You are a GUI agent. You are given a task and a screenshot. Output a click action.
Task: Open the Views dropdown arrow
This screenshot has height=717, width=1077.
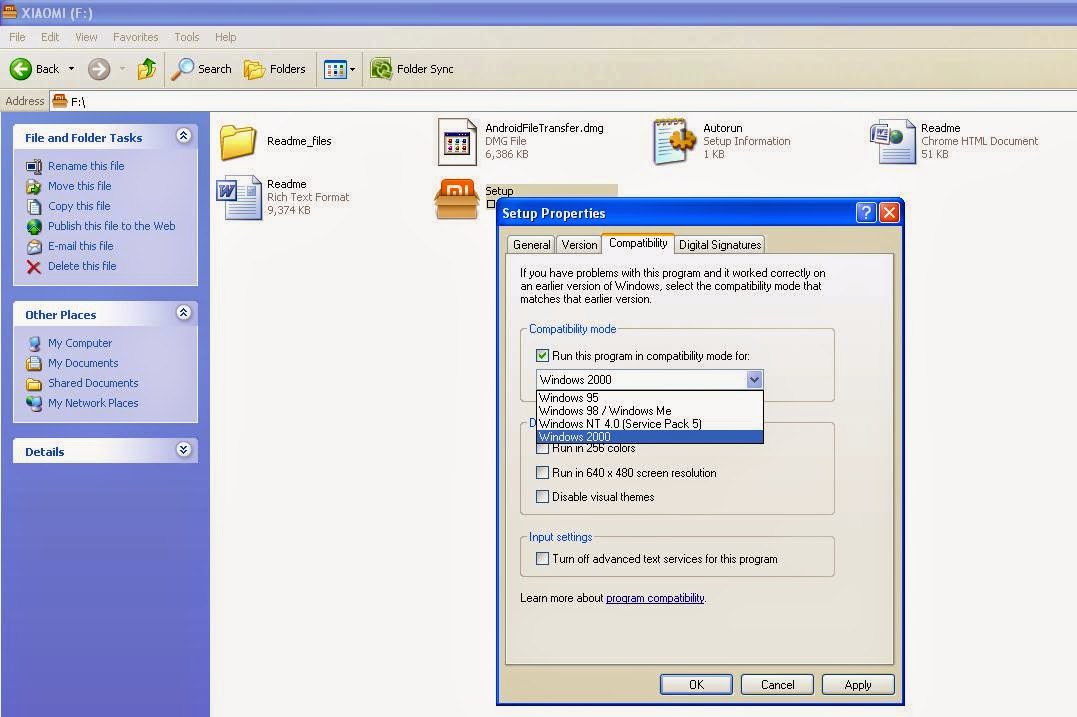coord(353,69)
